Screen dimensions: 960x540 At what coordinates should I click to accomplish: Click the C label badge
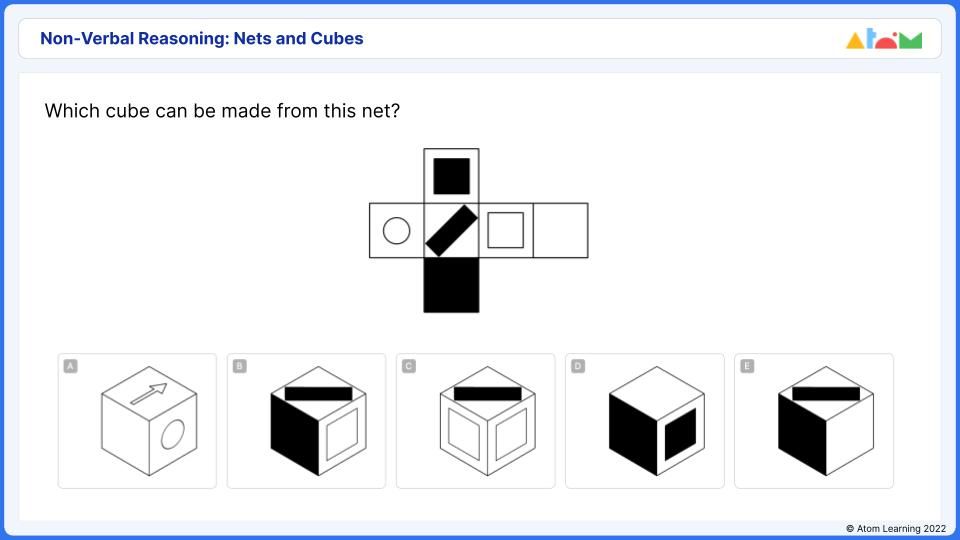point(409,366)
